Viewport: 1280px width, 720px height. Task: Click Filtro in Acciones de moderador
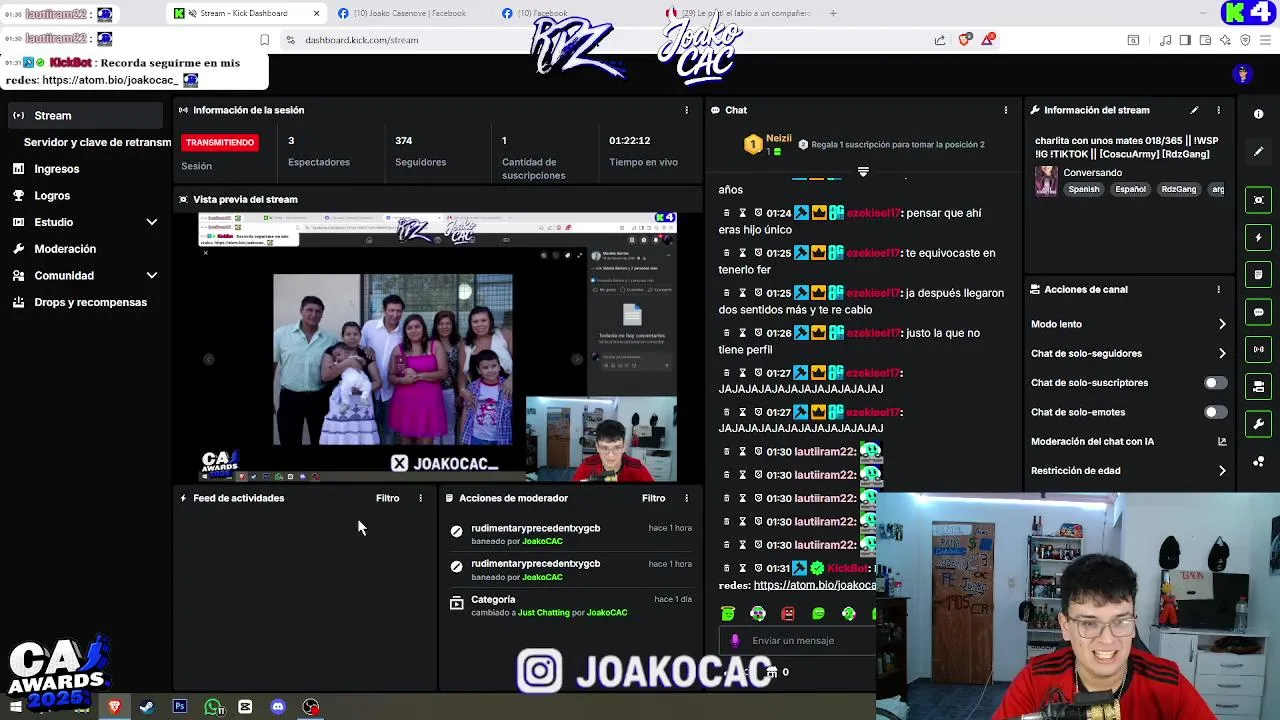(653, 498)
